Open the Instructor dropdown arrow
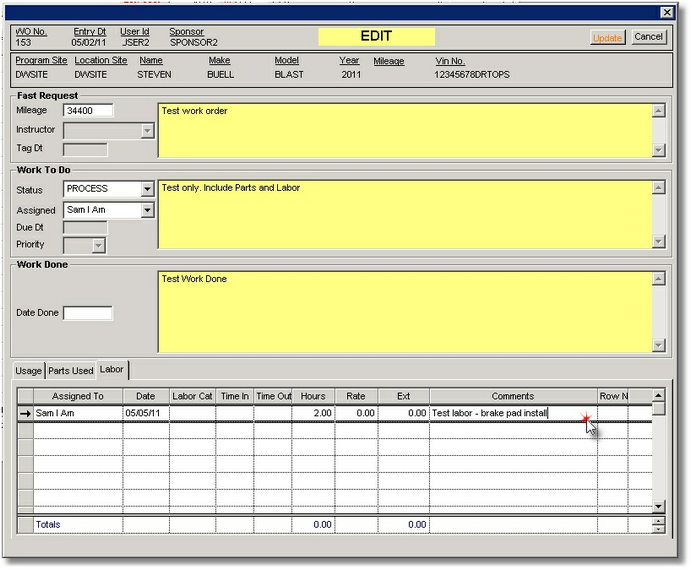Viewport: 691px width, 570px height. 147,130
